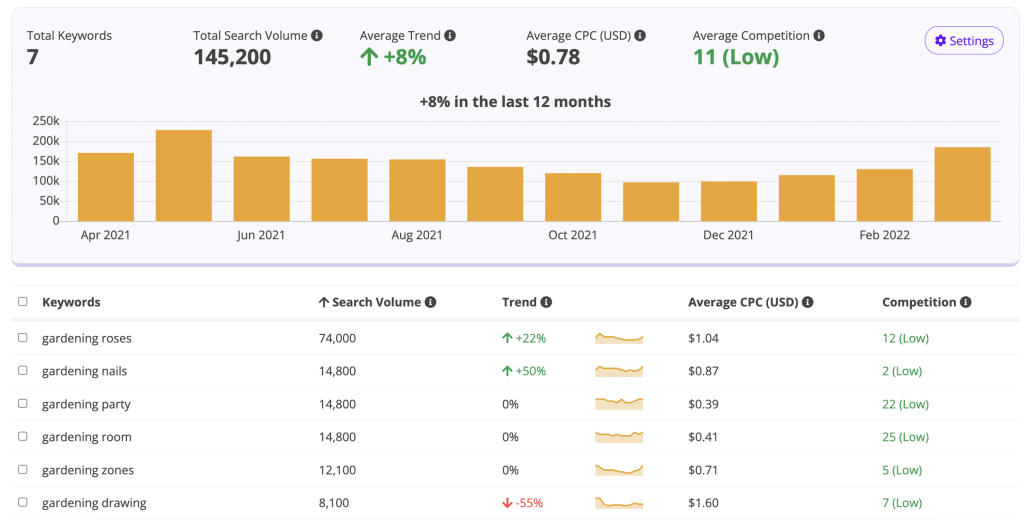Select the gardening nails checkbox
Image resolution: width=1024 pixels, height=520 pixels.
pos(23,371)
